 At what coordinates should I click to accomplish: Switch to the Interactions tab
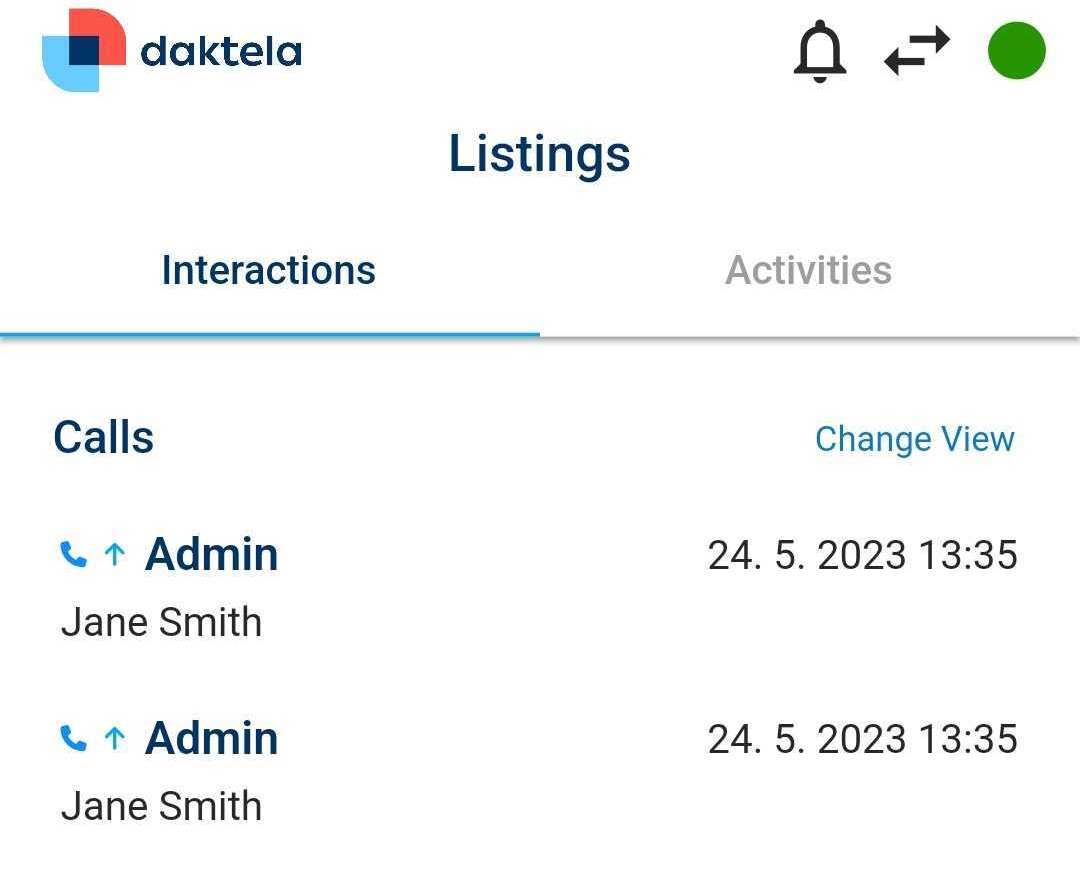[x=269, y=271]
